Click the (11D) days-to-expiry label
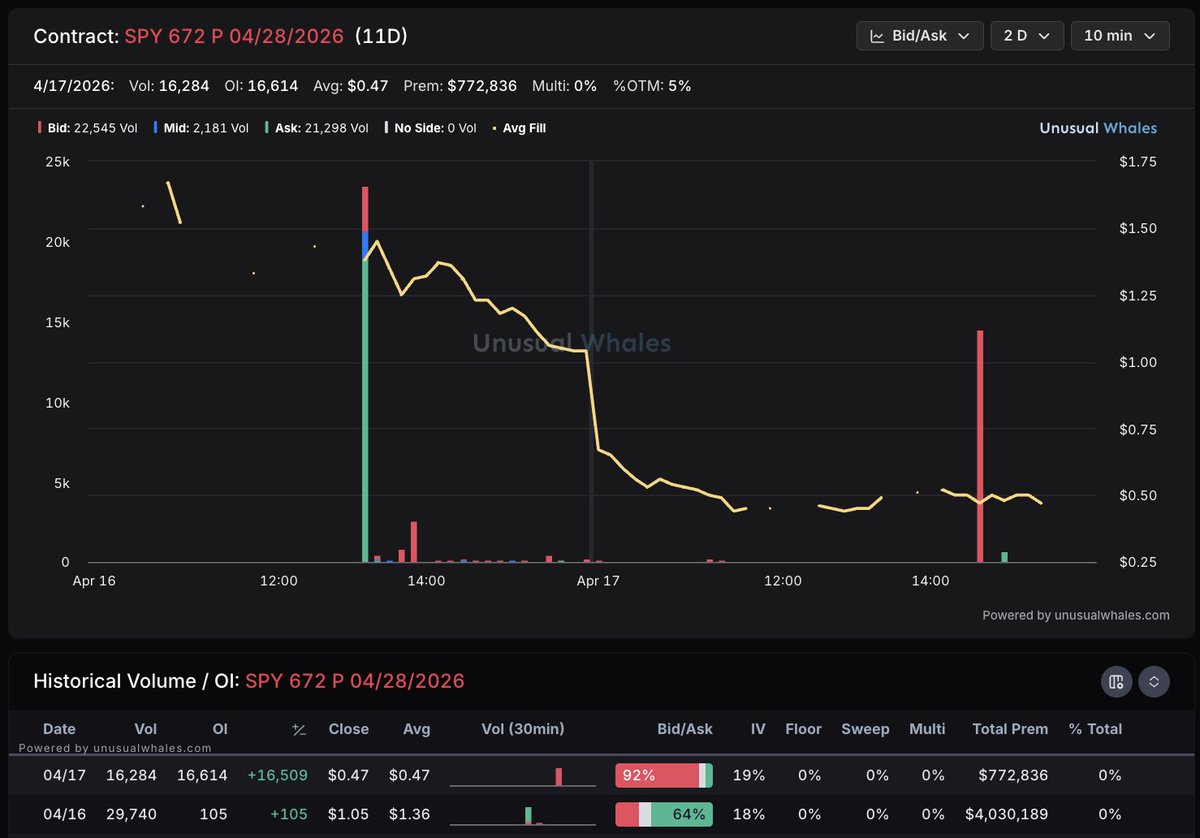Viewport: 1200px width, 838px height. pos(381,36)
